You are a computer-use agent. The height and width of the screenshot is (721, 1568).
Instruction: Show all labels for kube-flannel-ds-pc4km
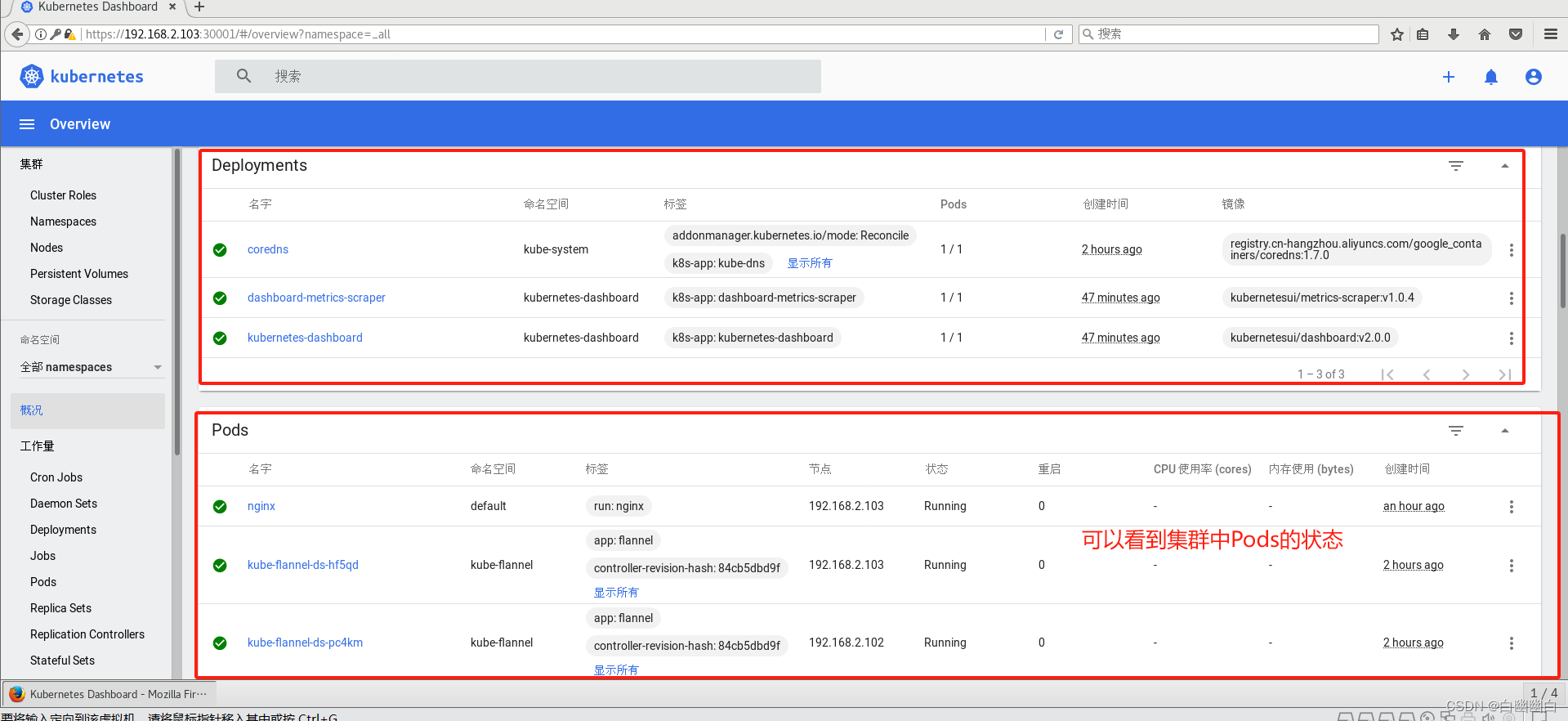(616, 669)
